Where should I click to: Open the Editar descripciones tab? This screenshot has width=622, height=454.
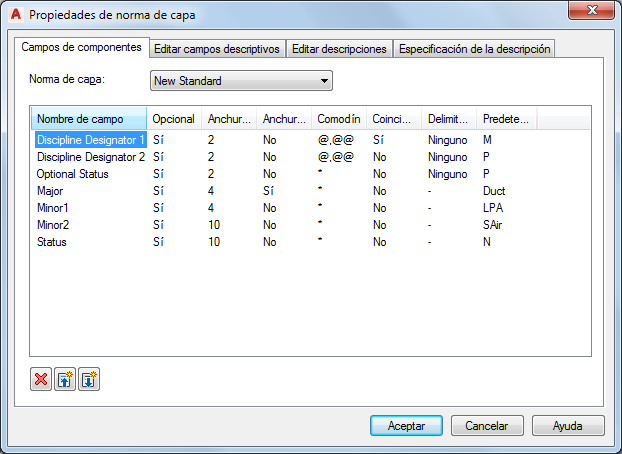coord(339,49)
